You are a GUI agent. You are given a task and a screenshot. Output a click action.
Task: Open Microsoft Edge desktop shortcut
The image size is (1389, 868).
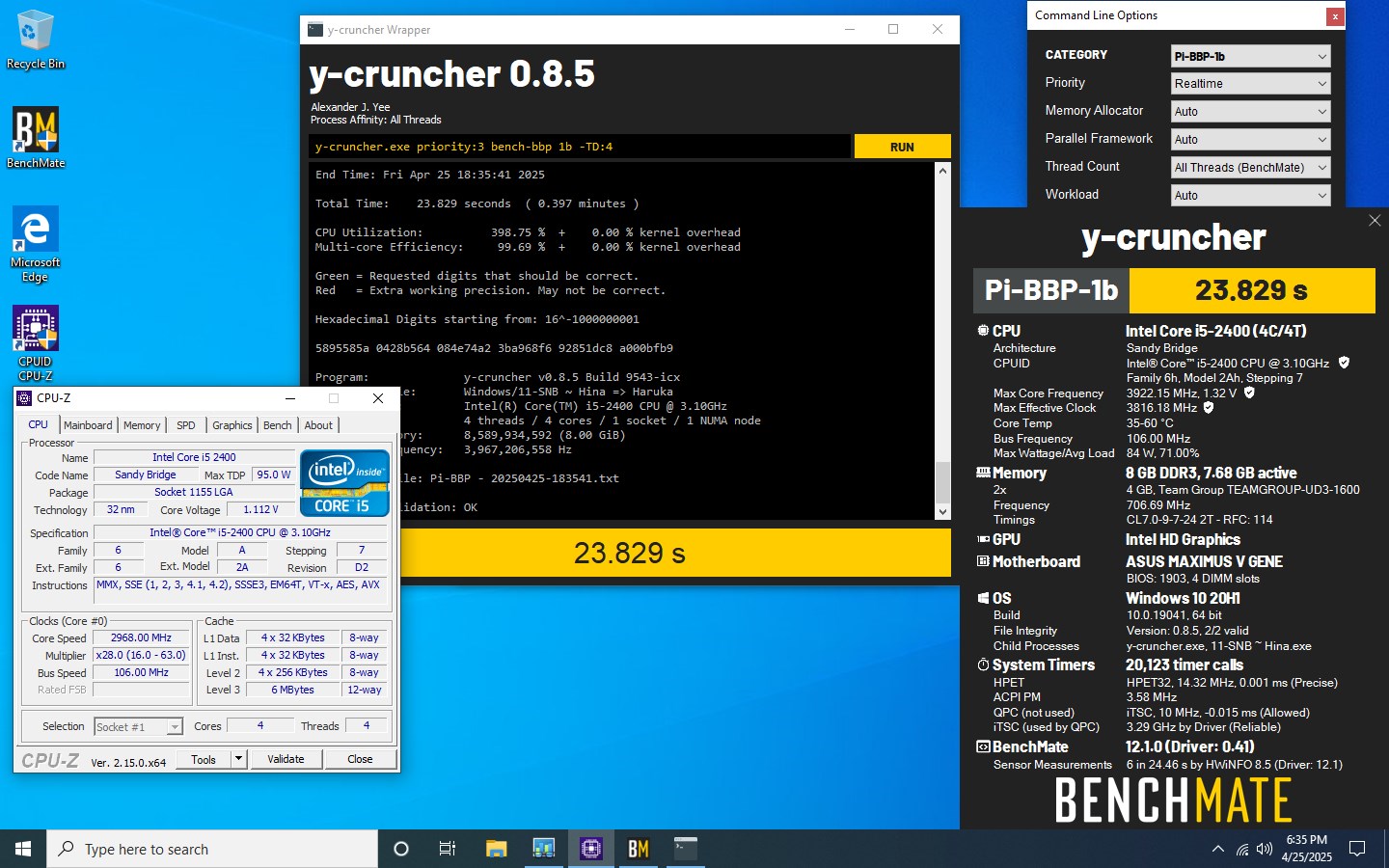[x=36, y=244]
